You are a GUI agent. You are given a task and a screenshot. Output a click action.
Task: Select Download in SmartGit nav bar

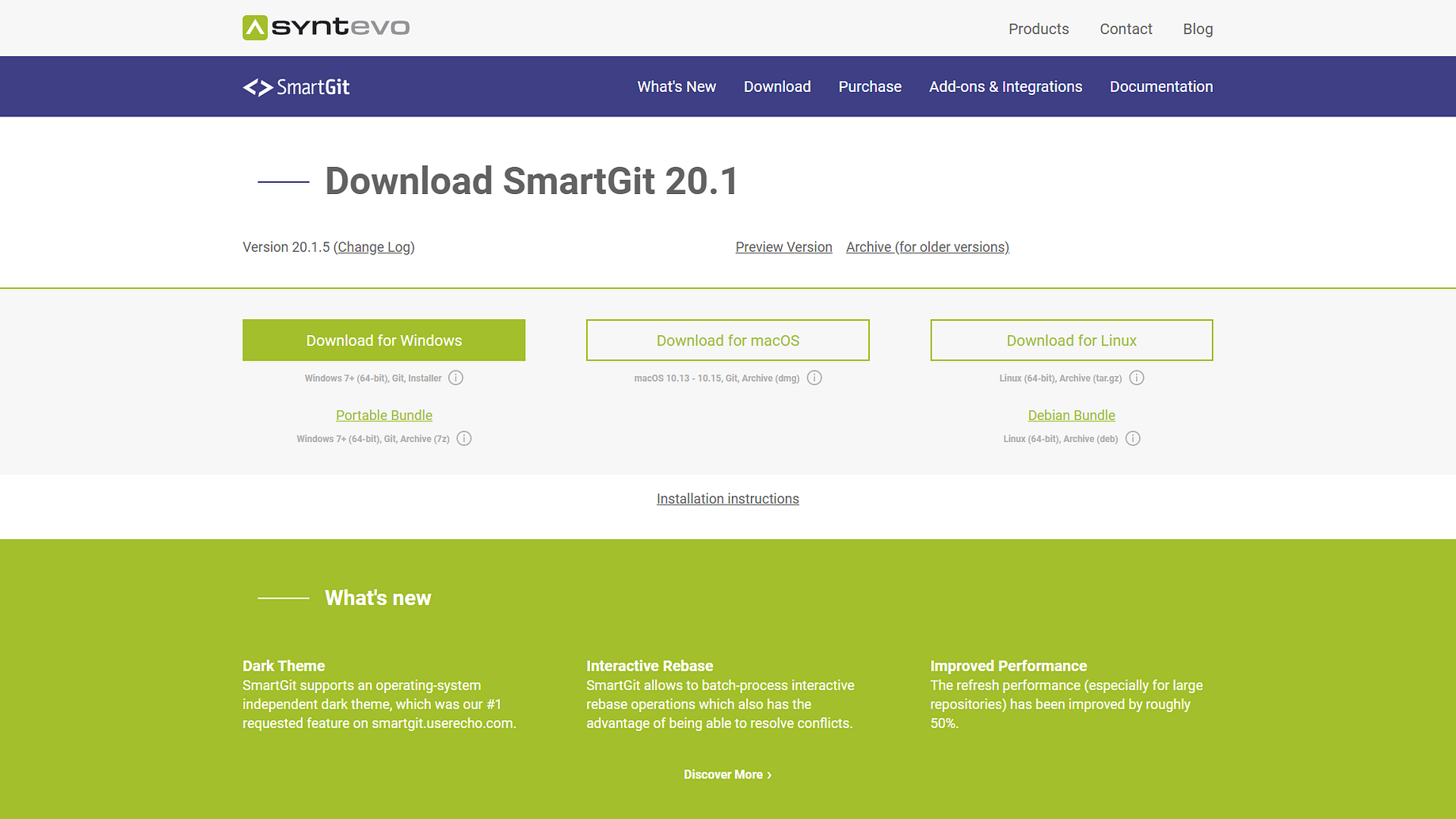(x=777, y=87)
